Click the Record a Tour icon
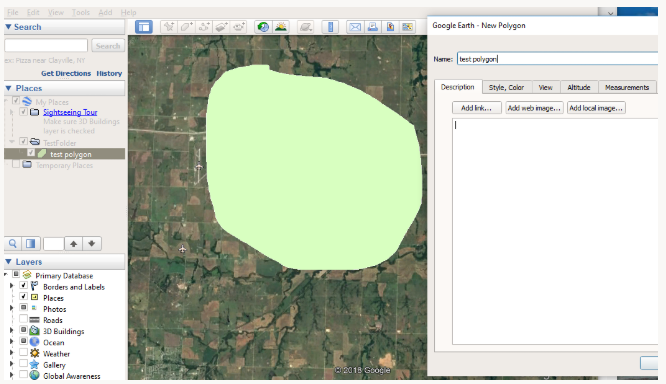666x384 pixels. pyautogui.click(x=239, y=27)
